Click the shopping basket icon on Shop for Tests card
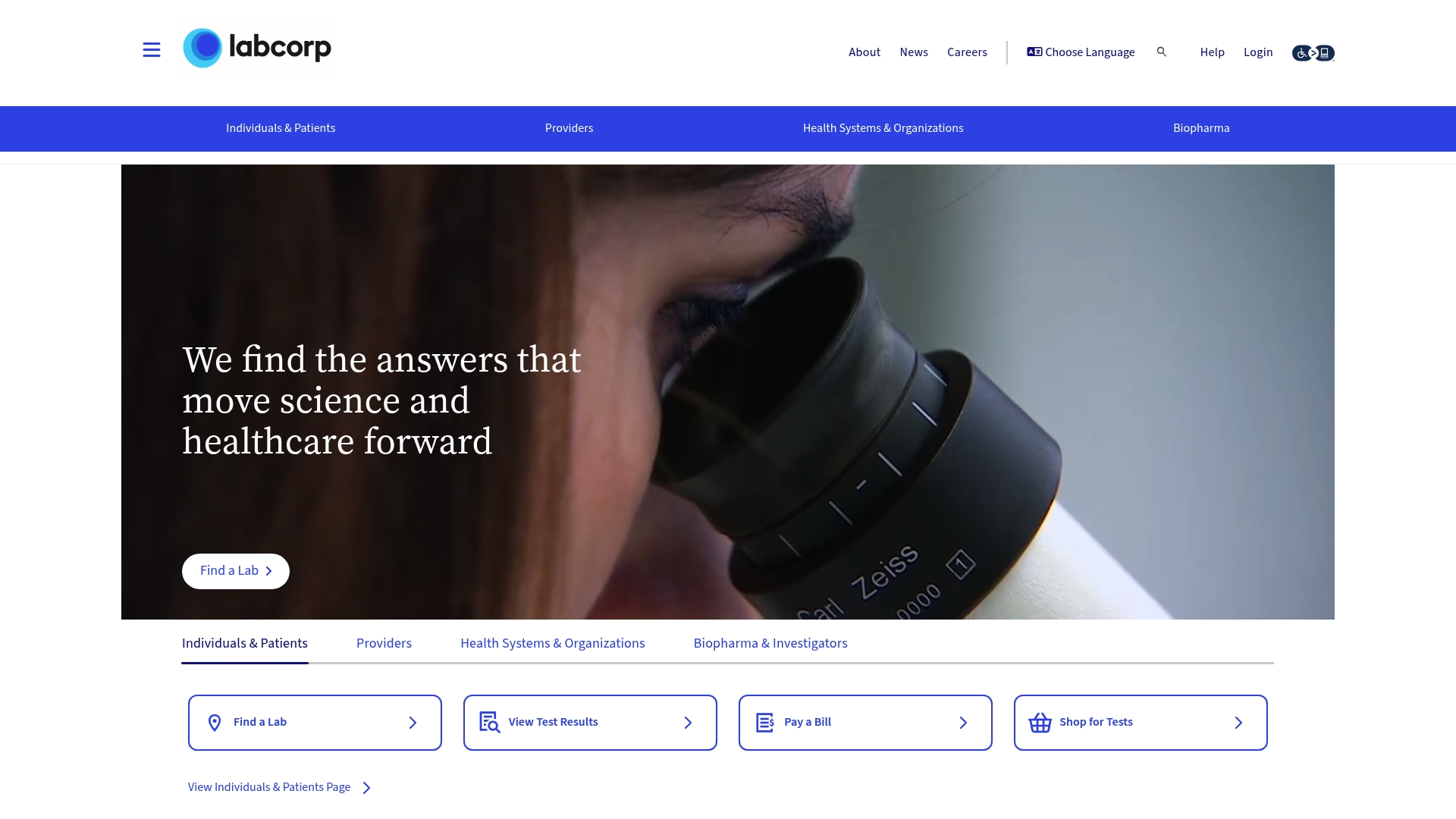The height and width of the screenshot is (819, 1456). click(1040, 722)
